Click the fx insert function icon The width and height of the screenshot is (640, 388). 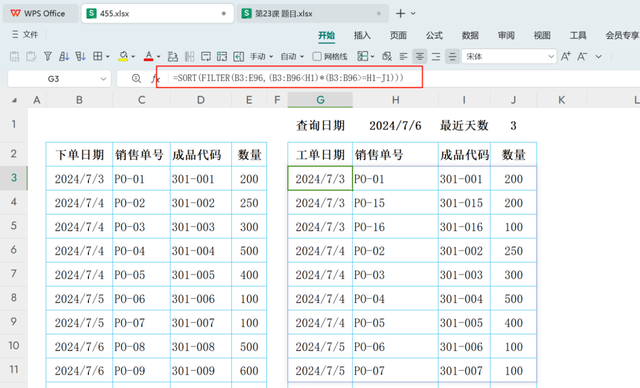155,79
